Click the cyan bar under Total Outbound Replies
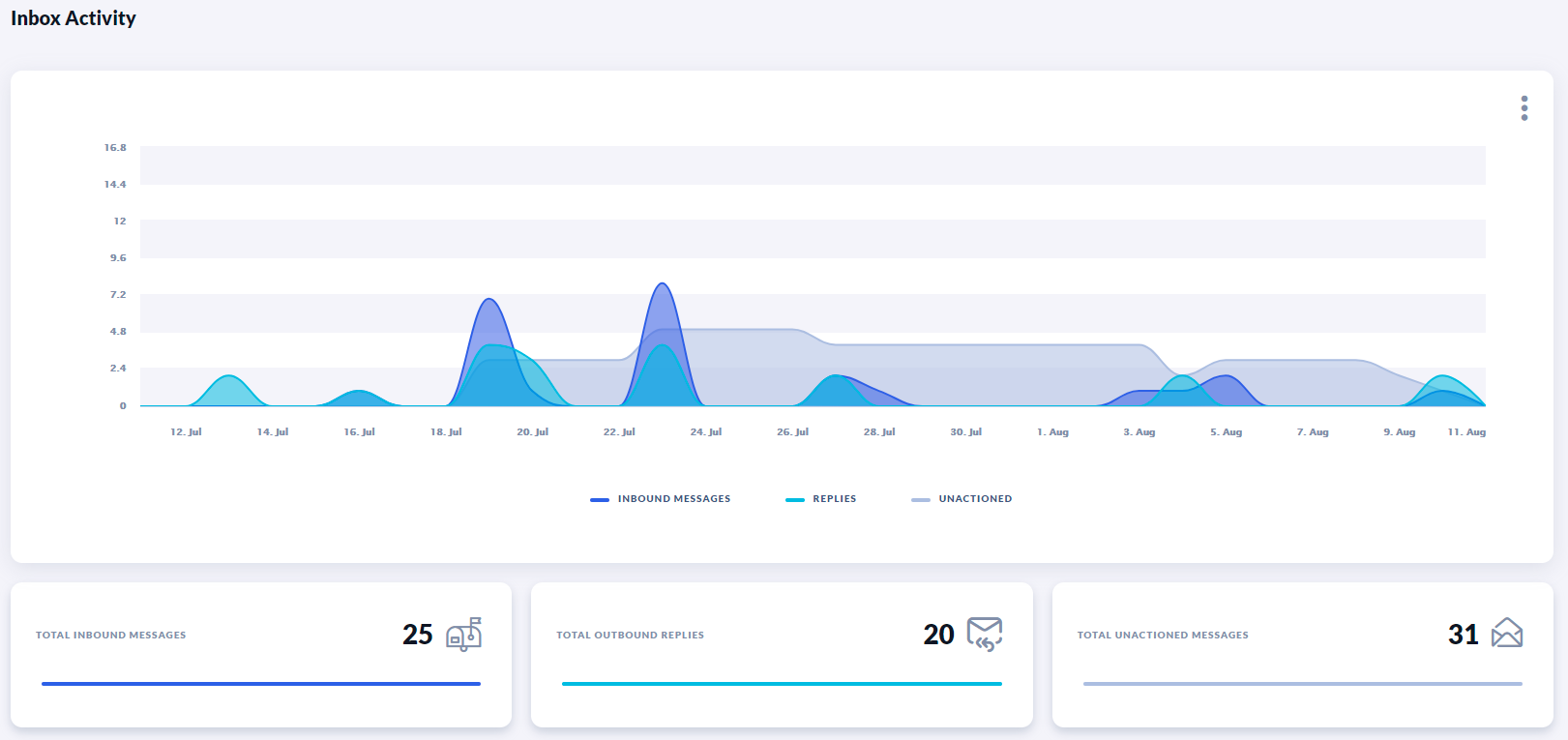 pyautogui.click(x=782, y=684)
